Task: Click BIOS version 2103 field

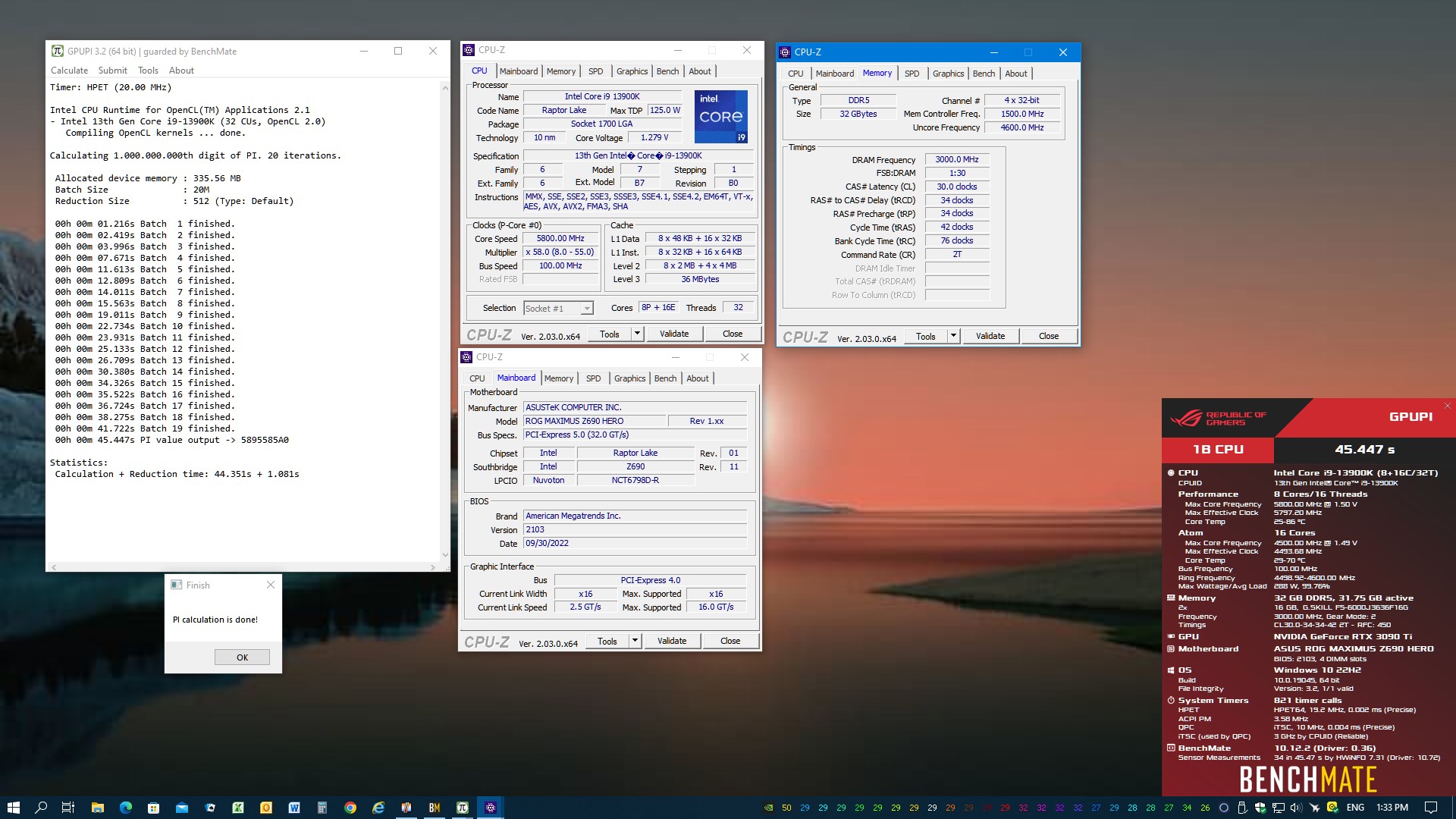Action: coord(635,529)
